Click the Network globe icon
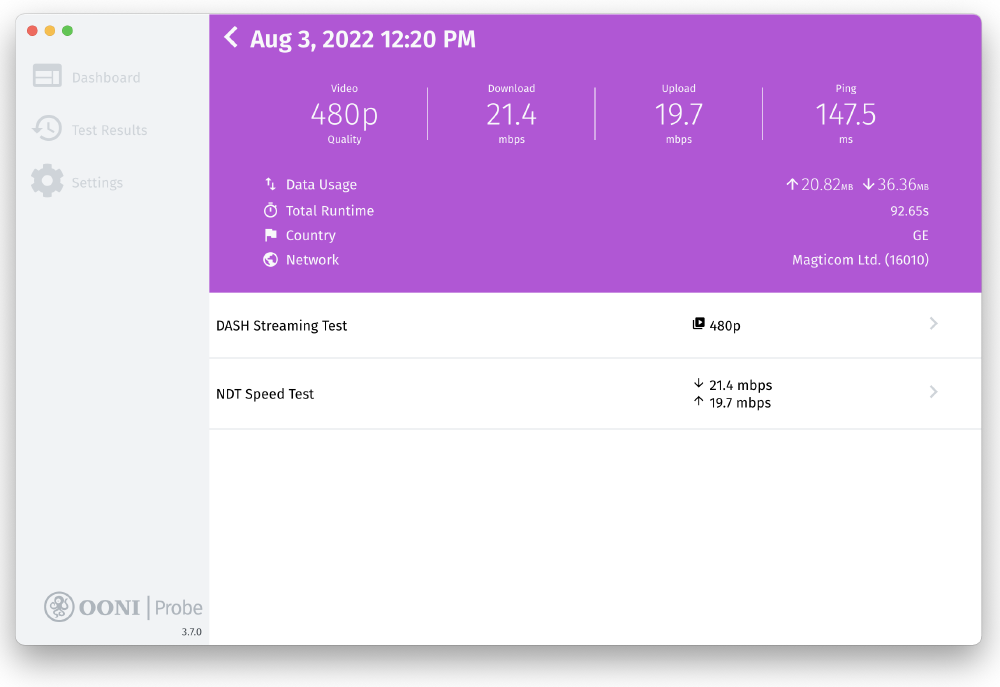Image resolution: width=1000 pixels, height=687 pixels. coord(270,259)
